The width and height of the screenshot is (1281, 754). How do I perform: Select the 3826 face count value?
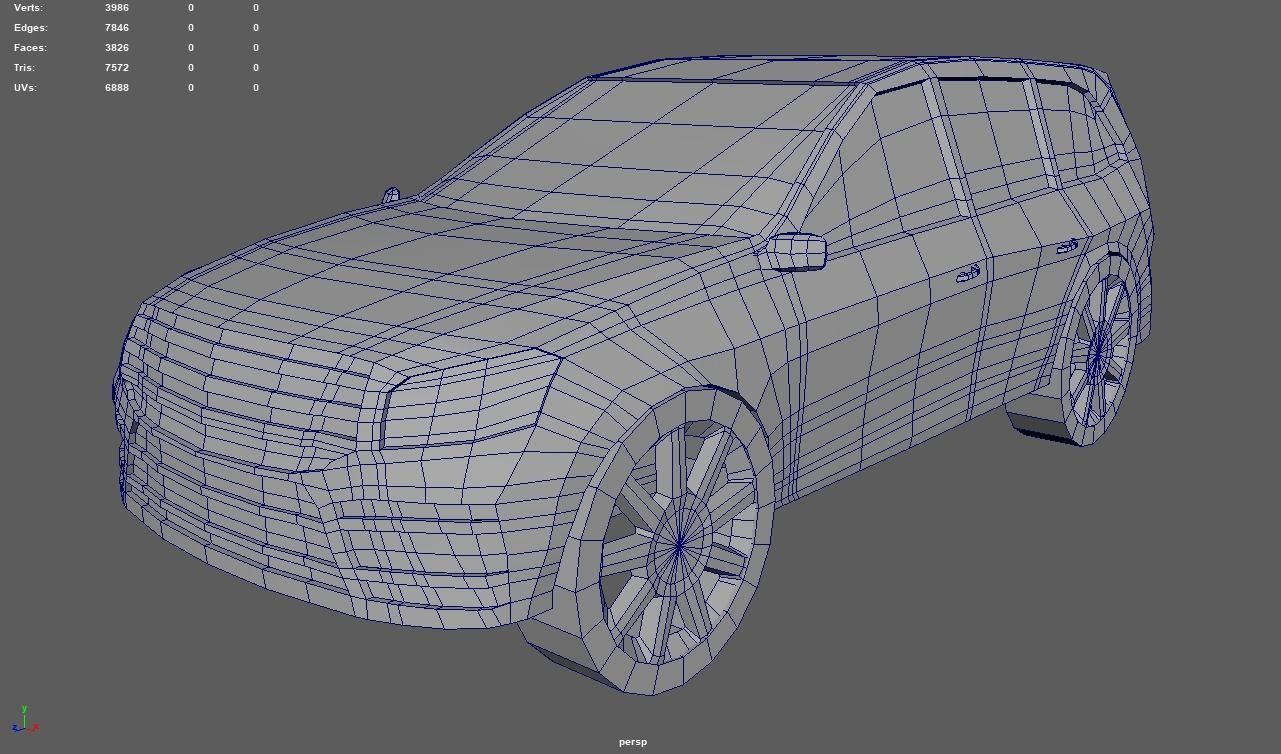(x=117, y=47)
